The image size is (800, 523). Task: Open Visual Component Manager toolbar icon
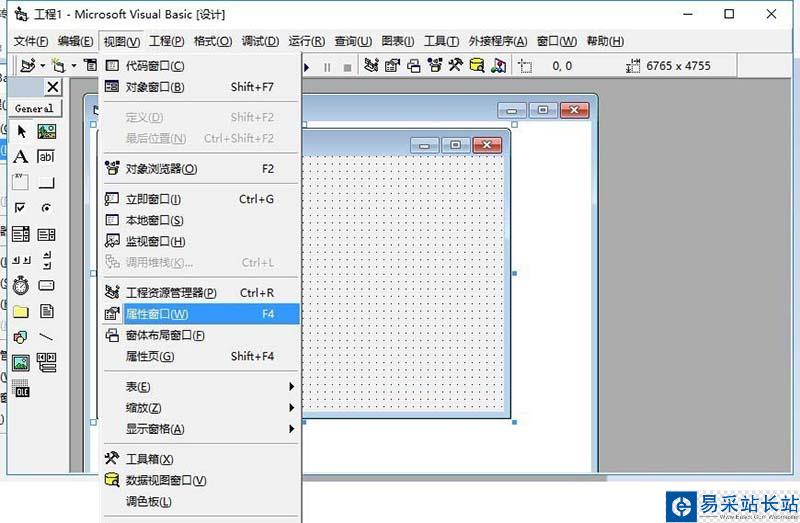tap(499, 65)
